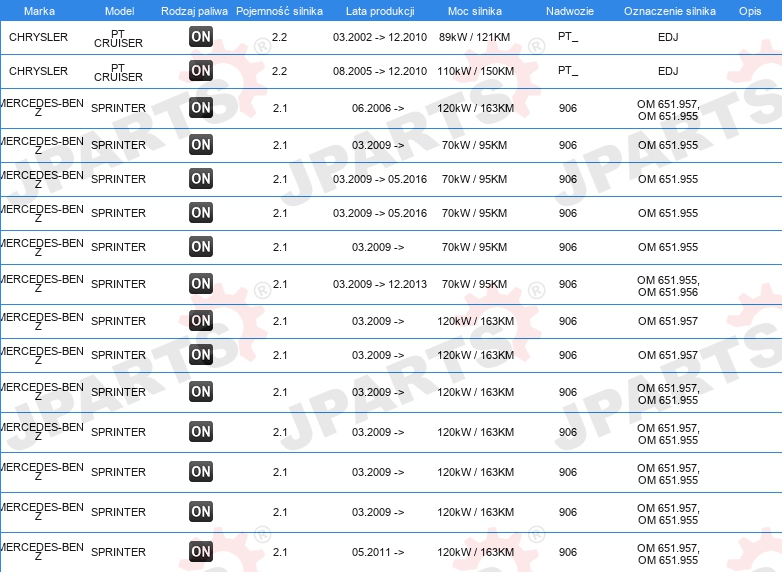
Task: Click the production date 06.2006 ->
Action: click(378, 108)
